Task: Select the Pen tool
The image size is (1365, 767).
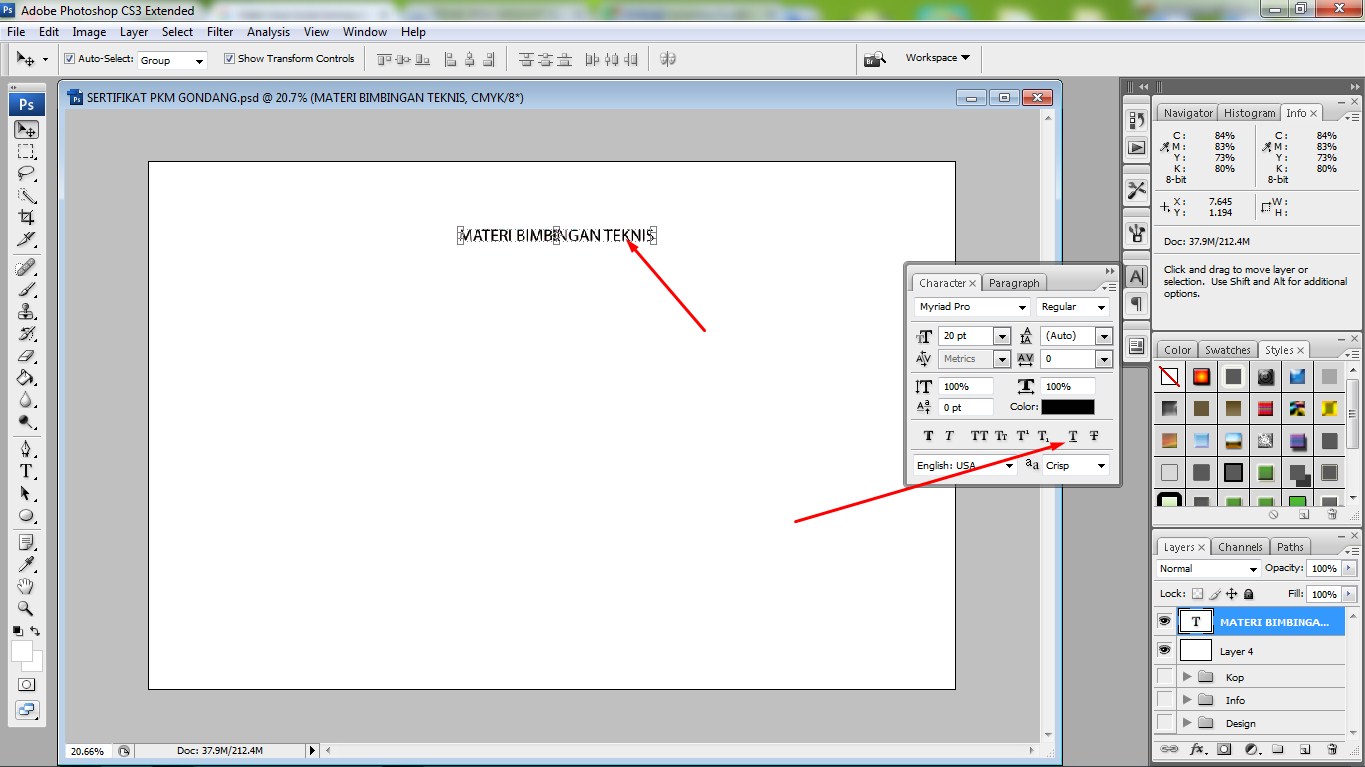Action: coord(25,447)
